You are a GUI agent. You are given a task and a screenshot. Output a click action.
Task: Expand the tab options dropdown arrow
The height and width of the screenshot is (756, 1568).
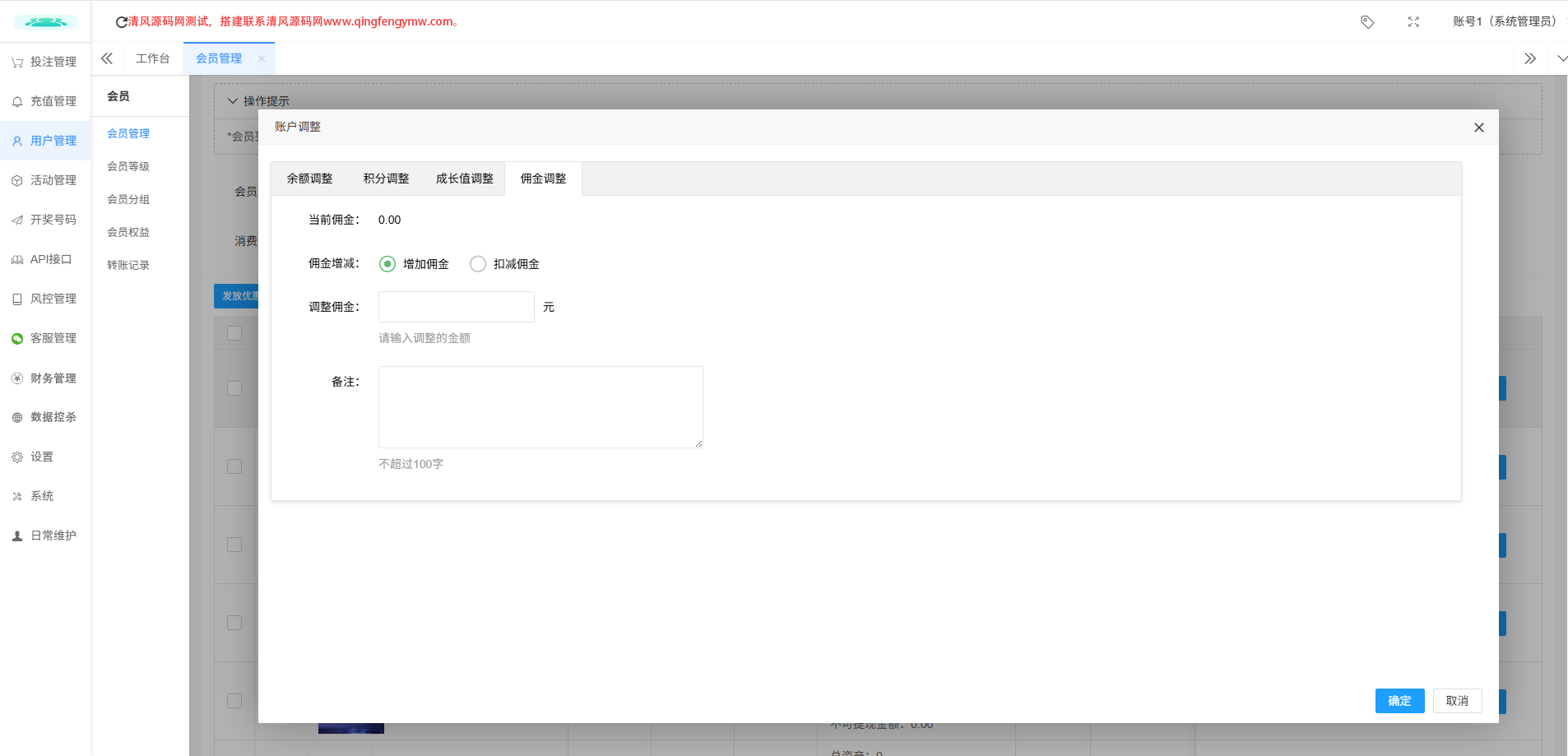(1561, 58)
